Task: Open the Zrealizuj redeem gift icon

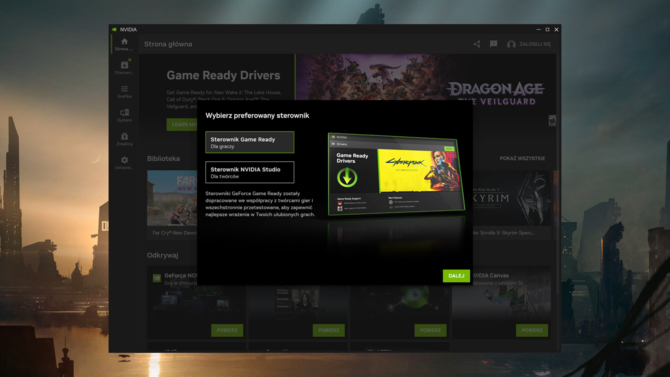Action: pyautogui.click(x=124, y=136)
